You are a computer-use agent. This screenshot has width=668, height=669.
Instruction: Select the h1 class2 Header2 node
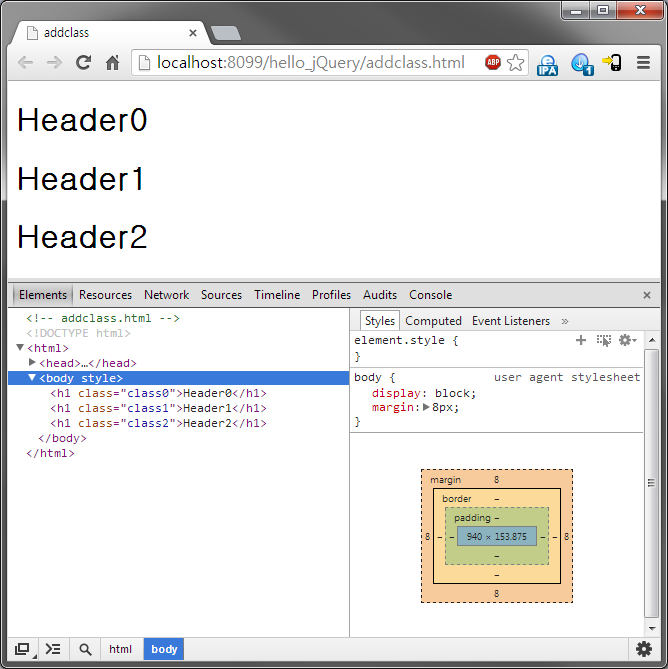pyautogui.click(x=158, y=423)
